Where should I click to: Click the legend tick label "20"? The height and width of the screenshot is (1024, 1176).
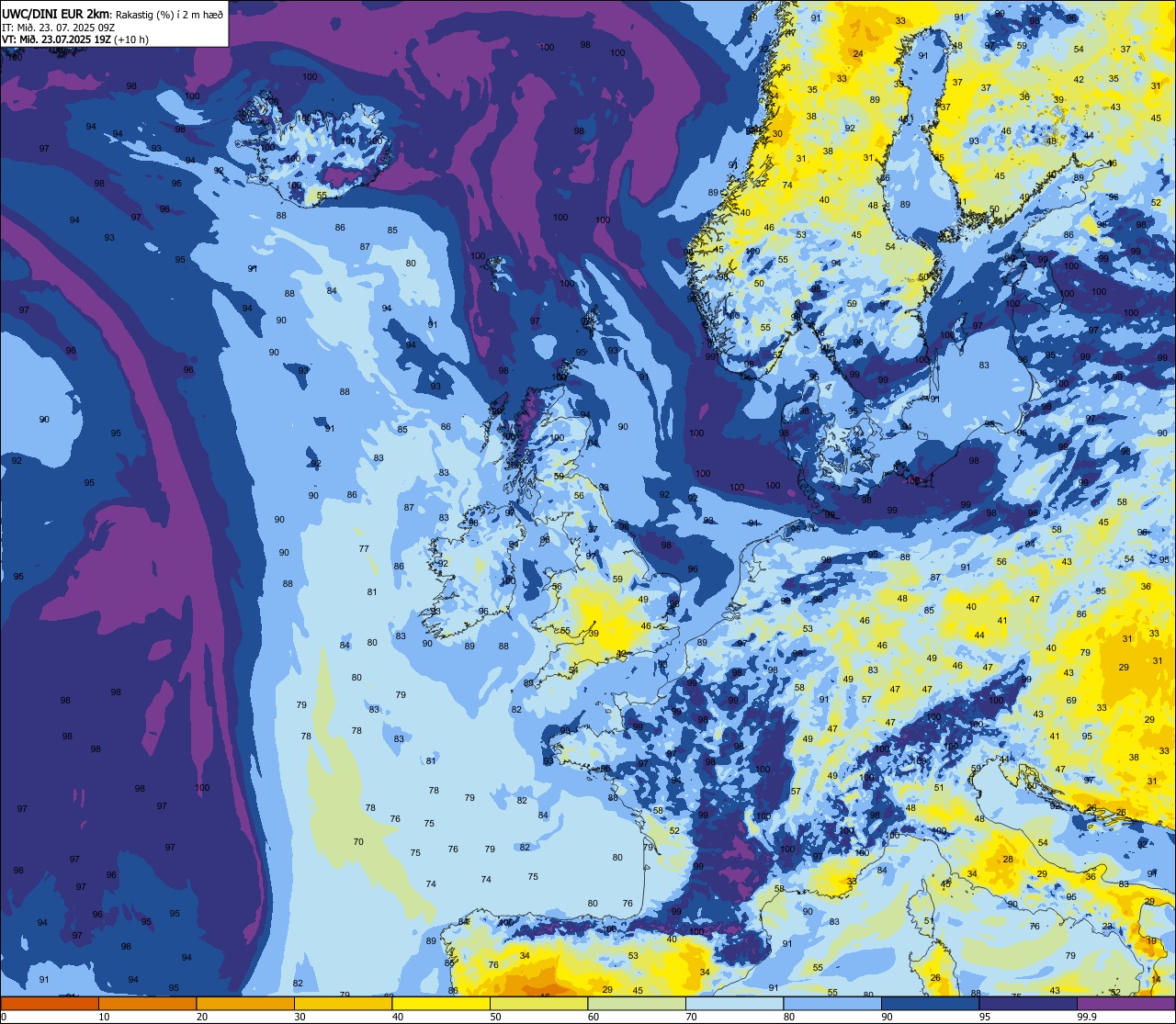coord(202,1017)
